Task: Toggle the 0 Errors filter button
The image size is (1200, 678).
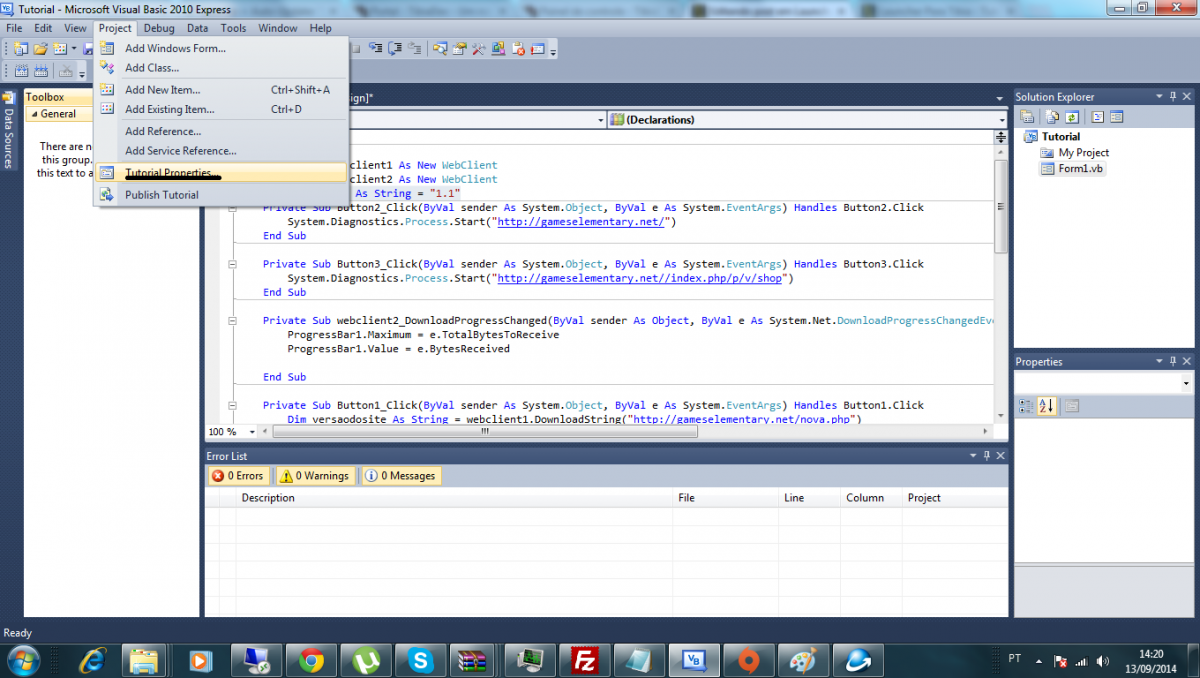Action: 237,476
